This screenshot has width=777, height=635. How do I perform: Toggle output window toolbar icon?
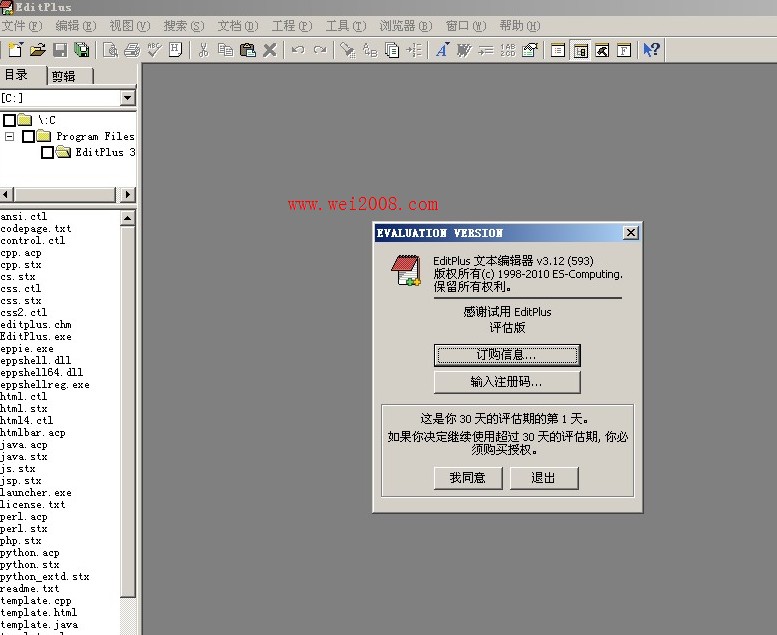(x=602, y=50)
